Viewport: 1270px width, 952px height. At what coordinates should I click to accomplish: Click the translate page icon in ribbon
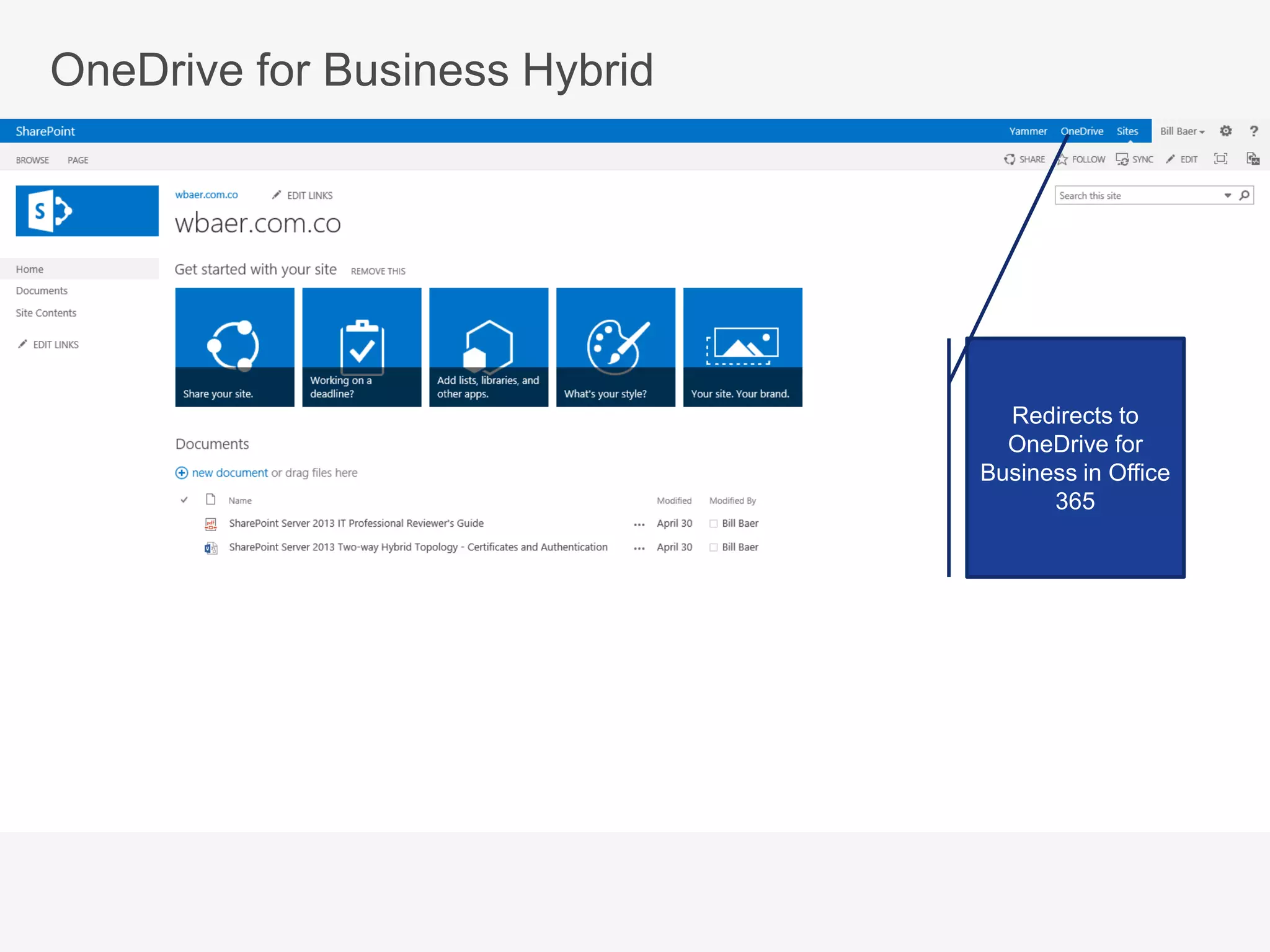pos(1253,159)
